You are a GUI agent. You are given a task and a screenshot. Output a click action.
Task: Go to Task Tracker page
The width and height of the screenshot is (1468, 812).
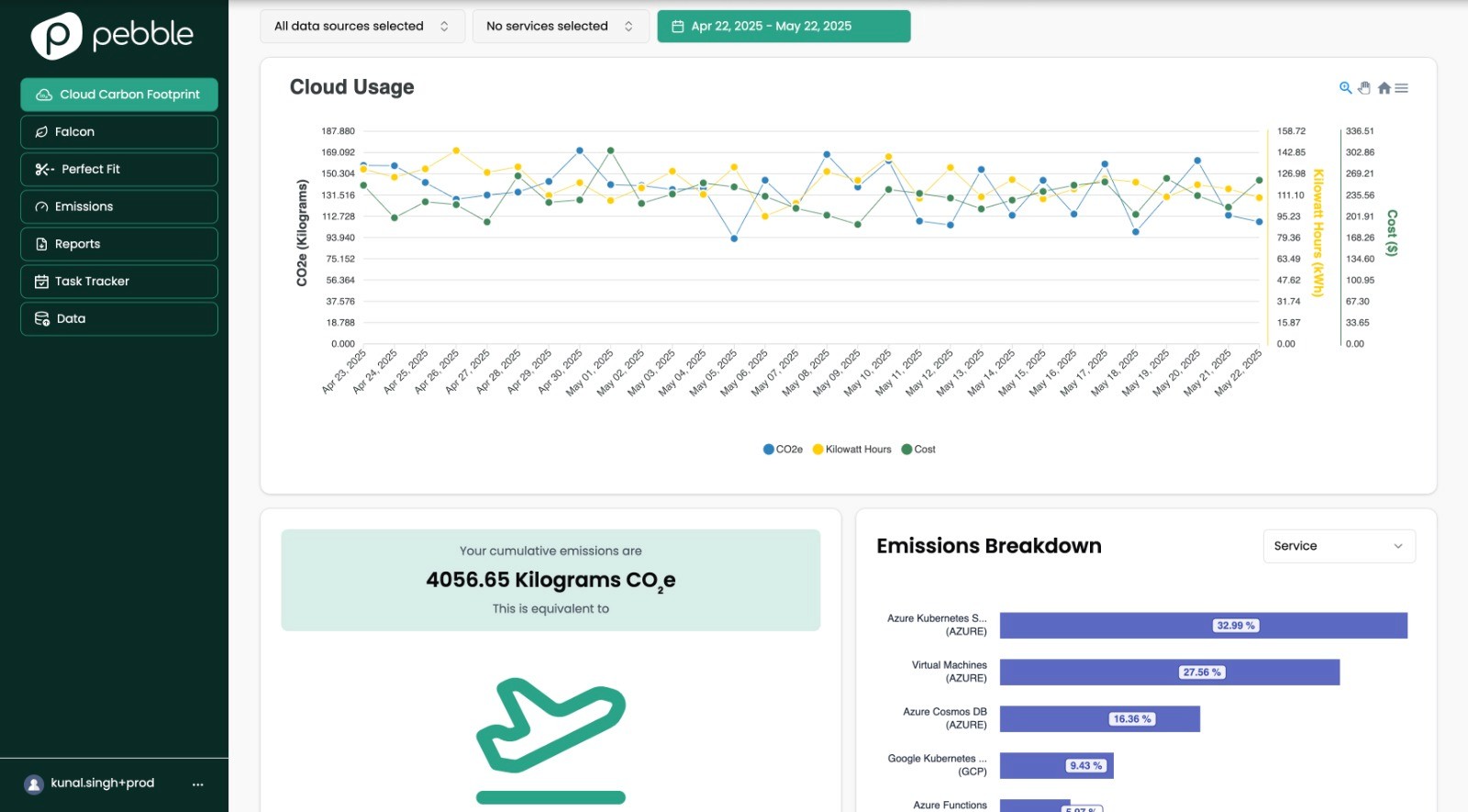pos(119,282)
